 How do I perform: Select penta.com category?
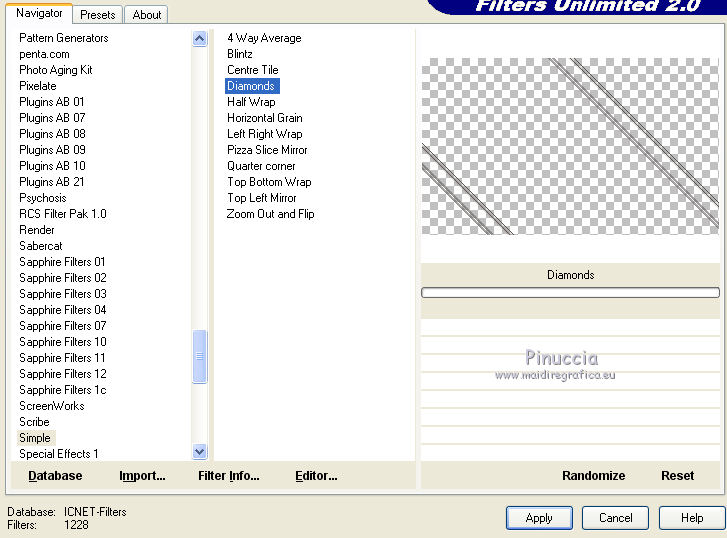pyautogui.click(x=44, y=54)
